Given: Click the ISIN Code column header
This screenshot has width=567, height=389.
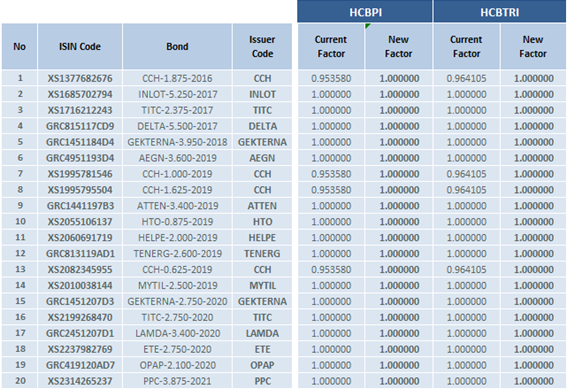Looking at the screenshot, I should [x=80, y=46].
